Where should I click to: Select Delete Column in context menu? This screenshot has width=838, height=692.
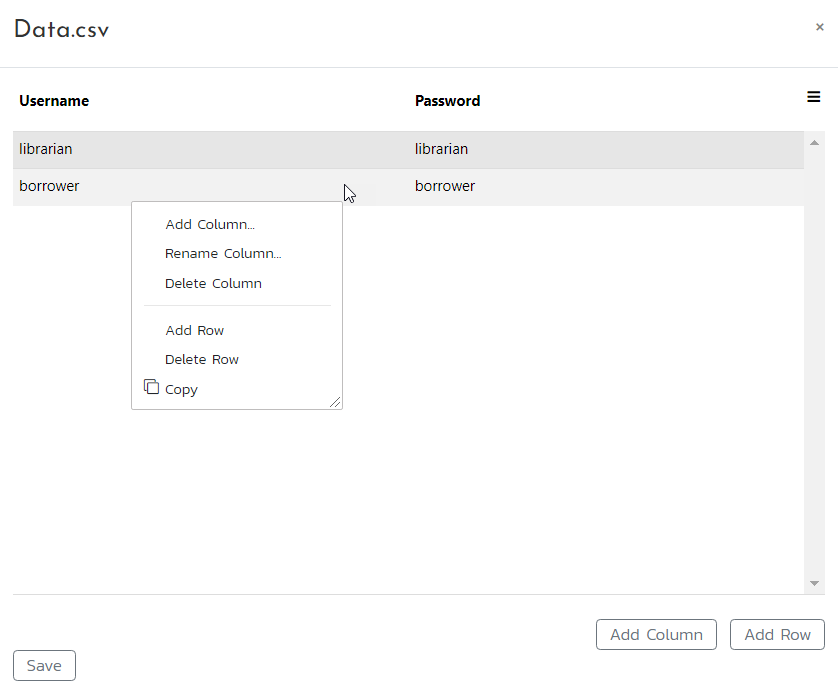point(213,284)
